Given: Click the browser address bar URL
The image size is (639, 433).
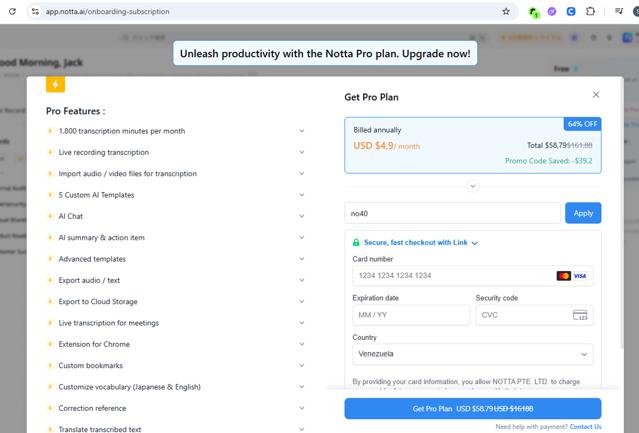Looking at the screenshot, I should tap(108, 11).
